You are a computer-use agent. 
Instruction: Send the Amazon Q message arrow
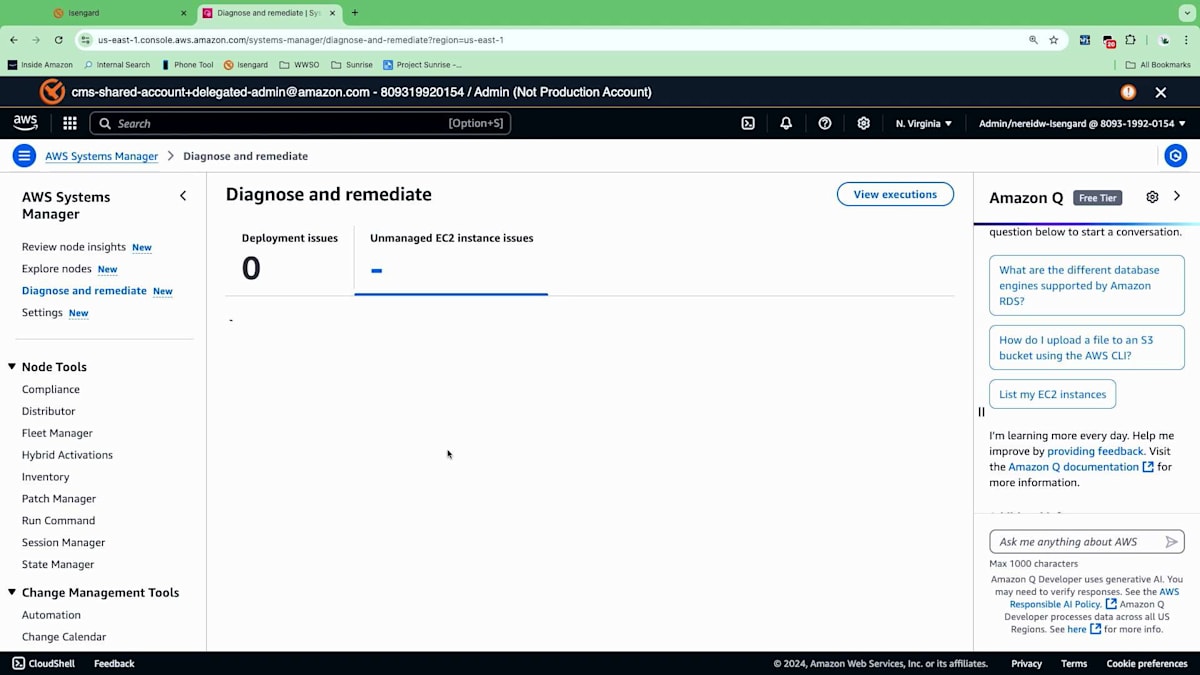pos(1172,542)
